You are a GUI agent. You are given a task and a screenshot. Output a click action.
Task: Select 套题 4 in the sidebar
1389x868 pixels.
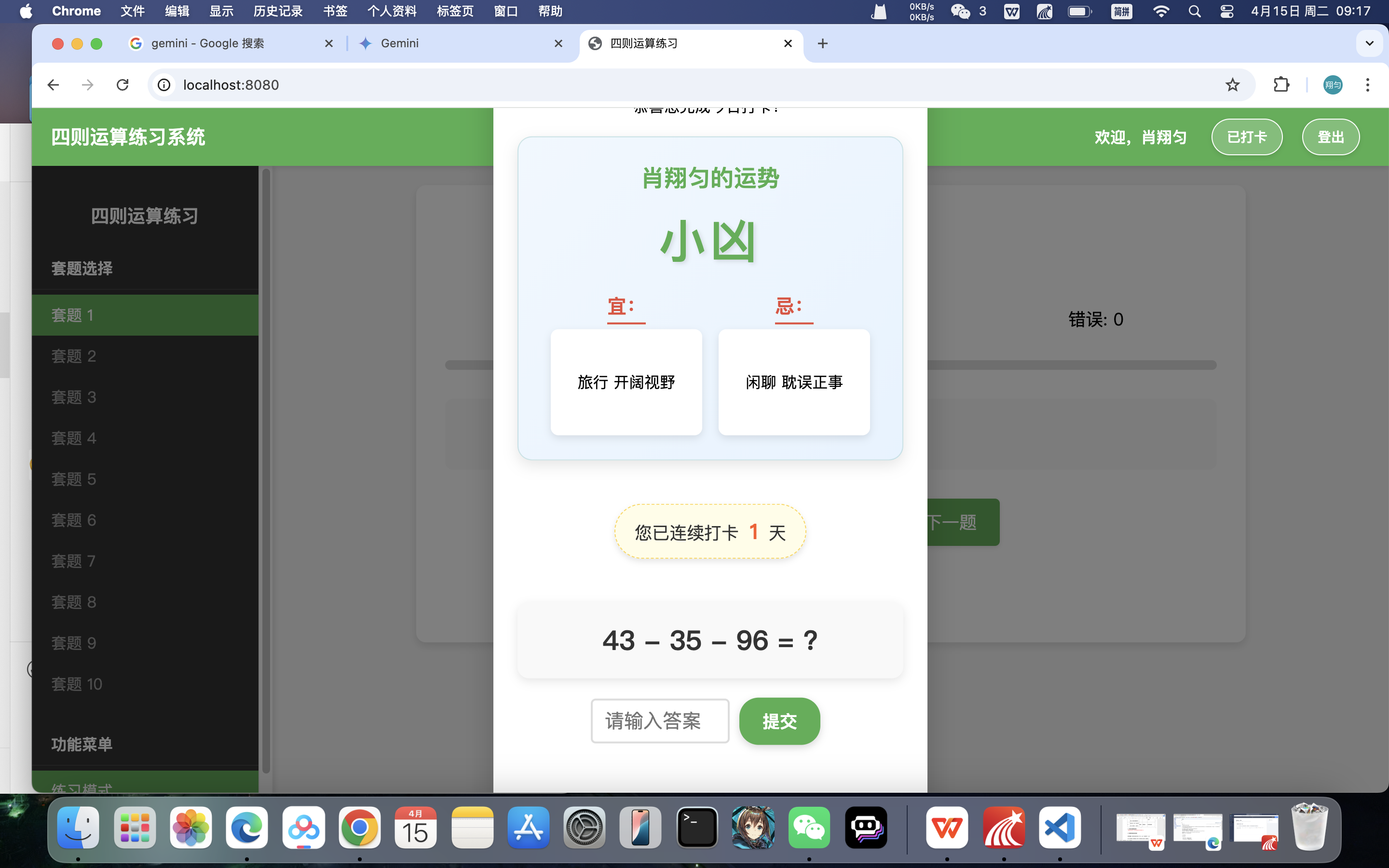pyautogui.click(x=145, y=438)
